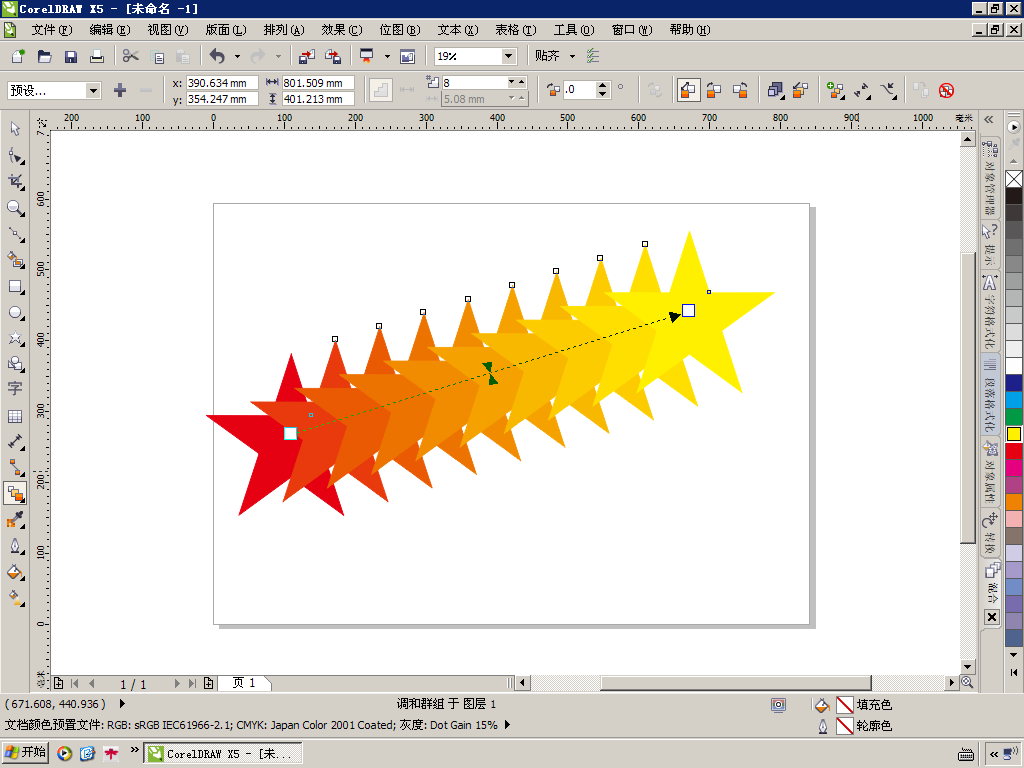Select the Polygon star tool
This screenshot has height=768, width=1024.
pyautogui.click(x=15, y=338)
